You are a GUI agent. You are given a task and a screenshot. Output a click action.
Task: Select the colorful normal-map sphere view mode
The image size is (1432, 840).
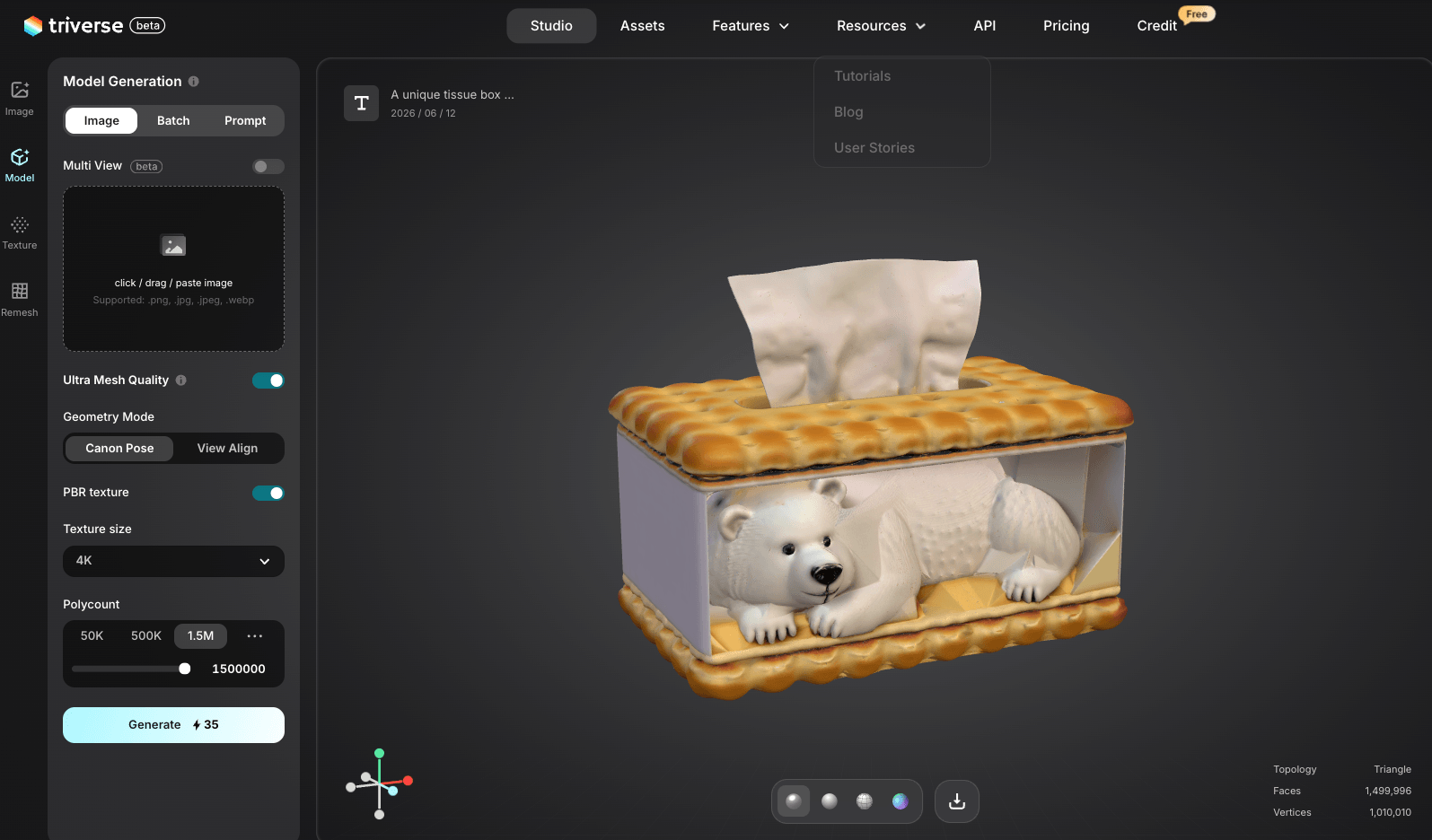900,801
